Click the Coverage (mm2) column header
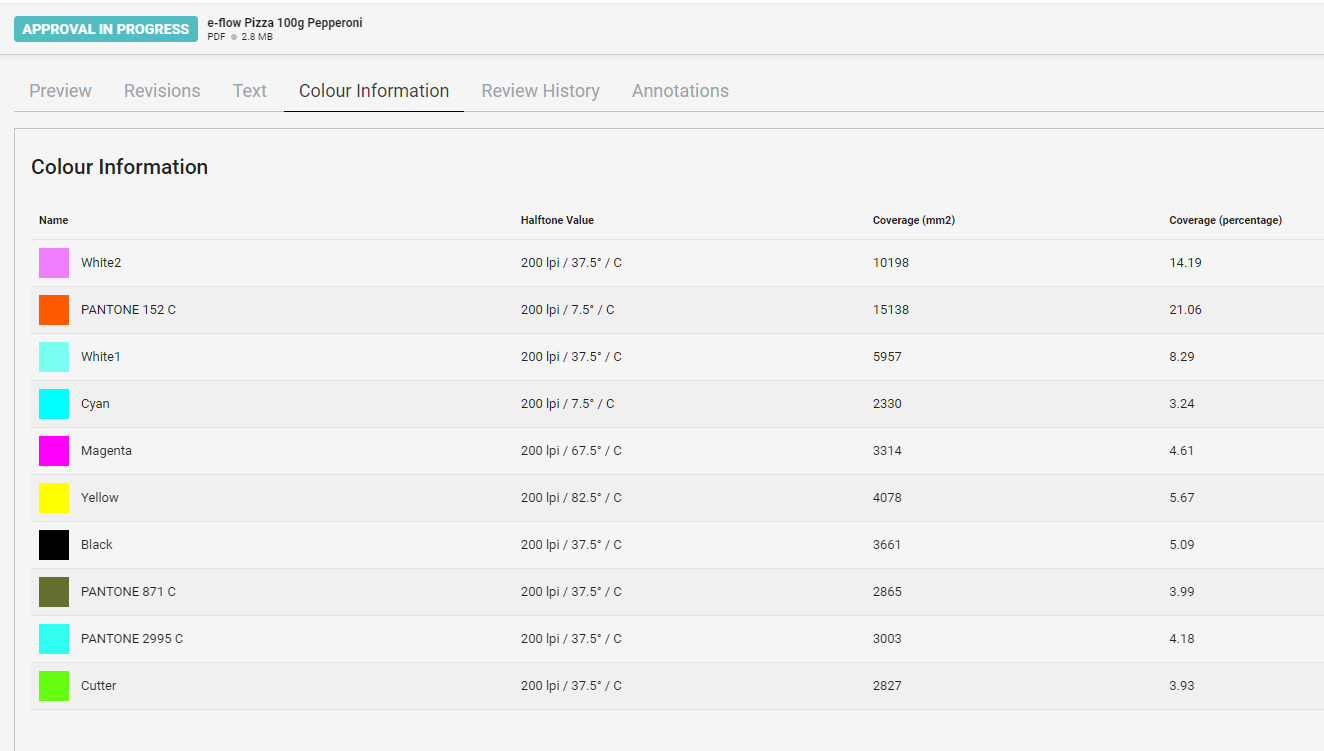Viewport: 1324px width, 751px height. tap(913, 220)
